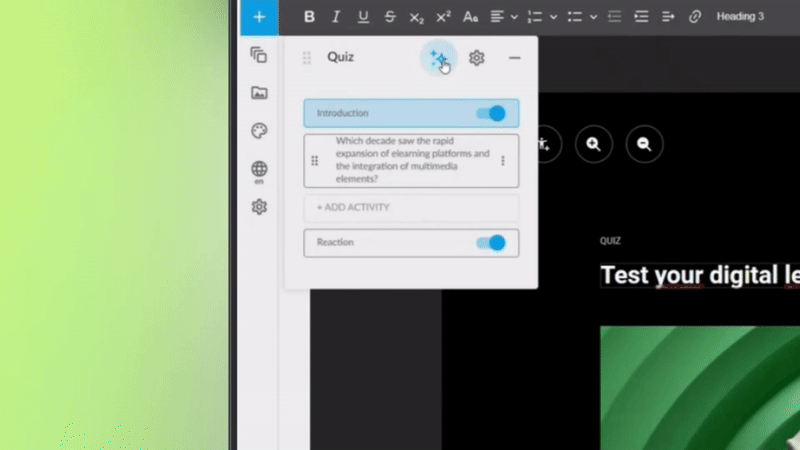Open the Heading 3 style dropdown
The image size is (800, 450).
(740, 16)
